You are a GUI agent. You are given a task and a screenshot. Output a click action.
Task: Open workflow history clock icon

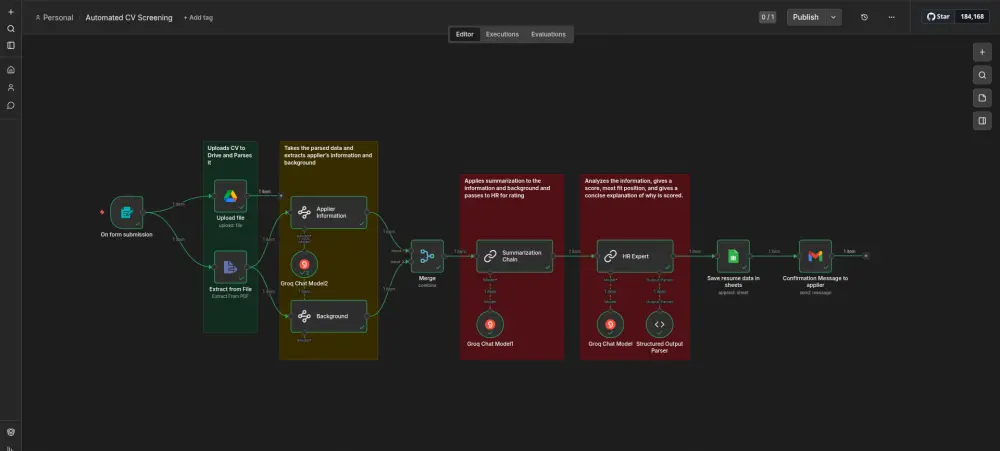point(864,17)
